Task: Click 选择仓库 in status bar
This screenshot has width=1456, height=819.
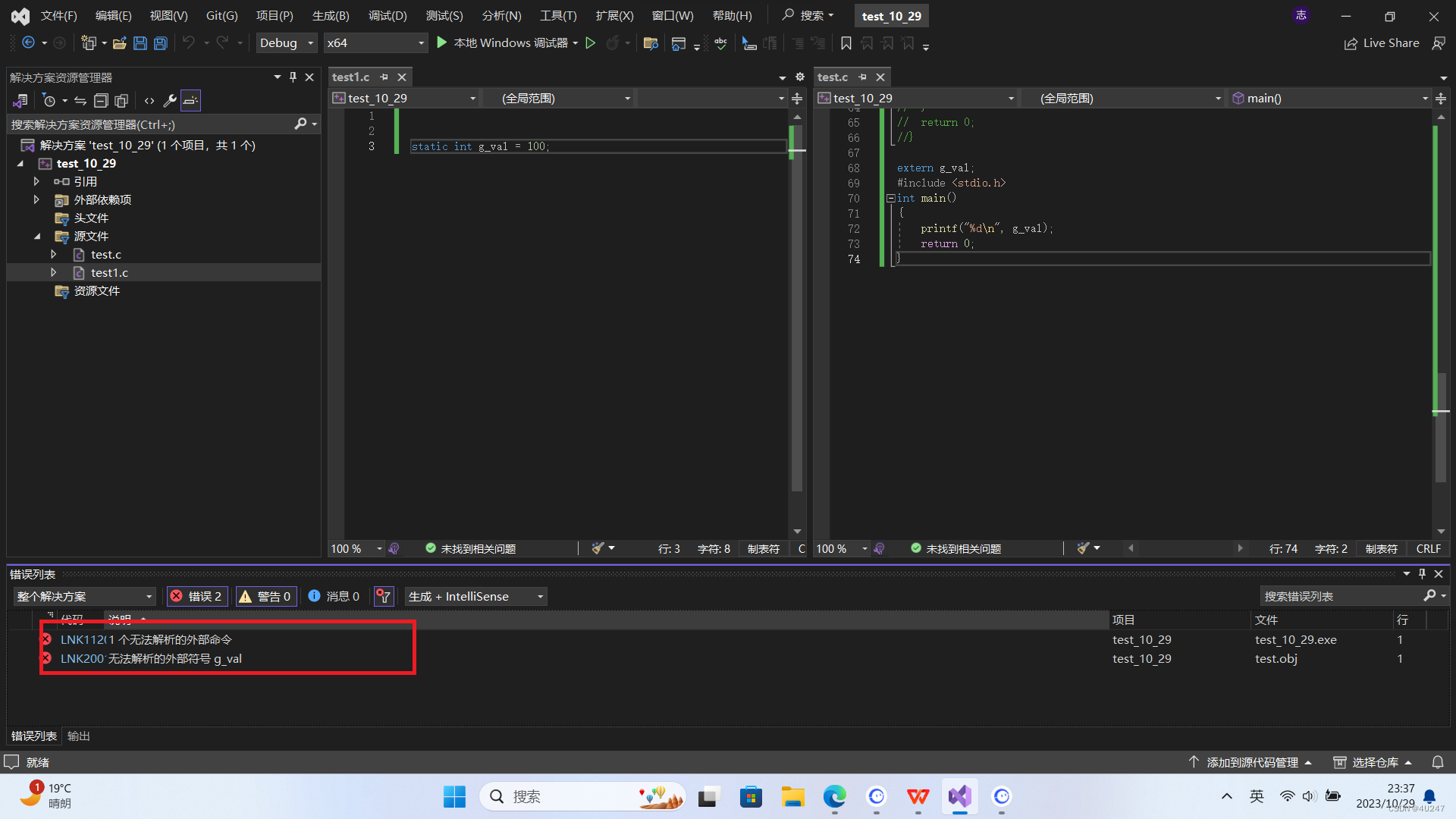Action: [1373, 762]
